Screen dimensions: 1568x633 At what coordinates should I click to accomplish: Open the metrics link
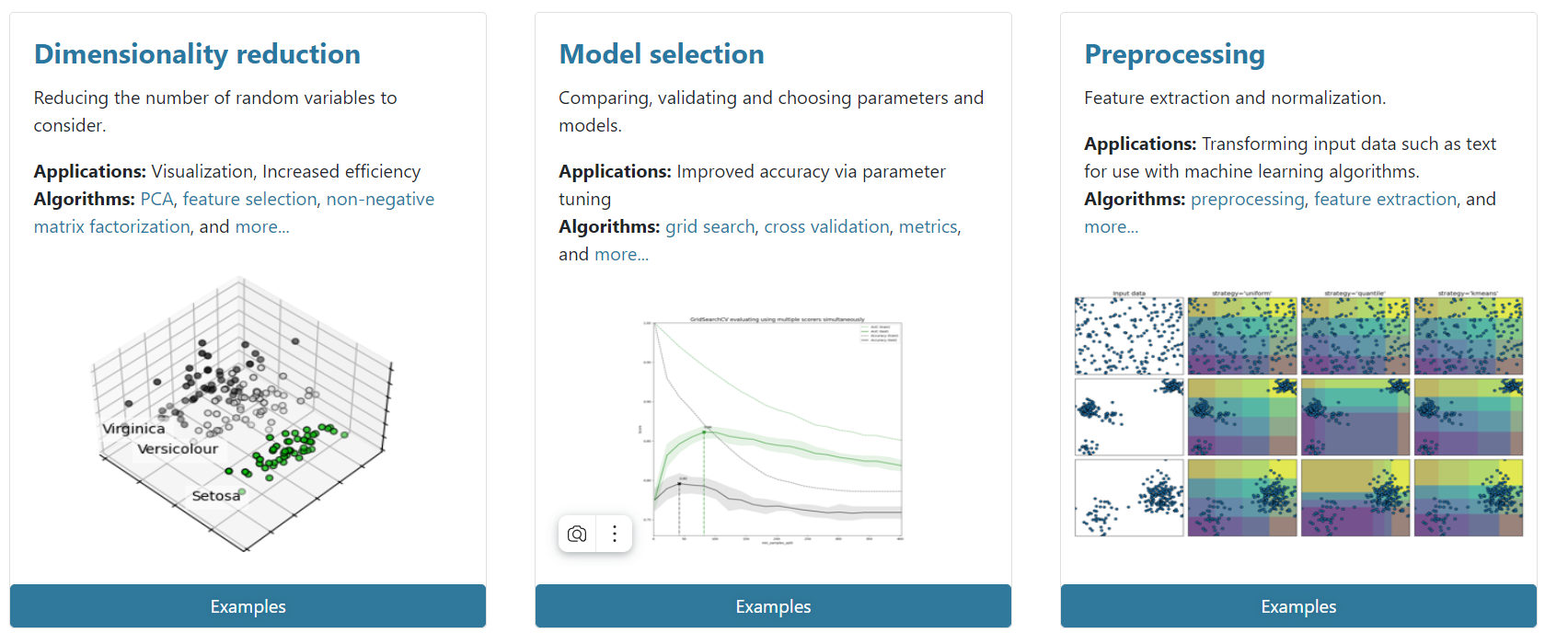[928, 226]
